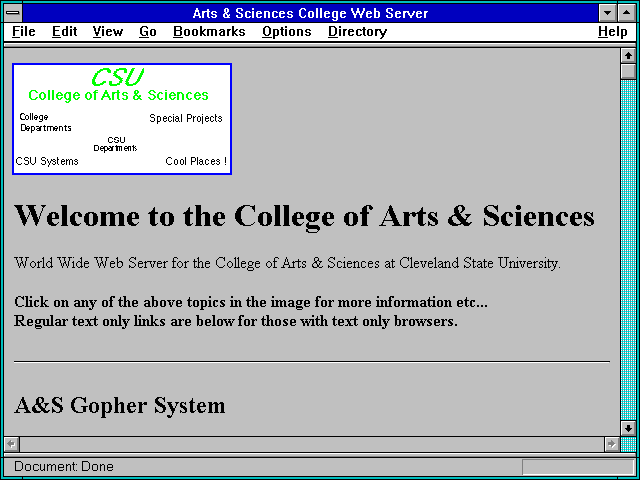Click the horizontal scrollbar left arrow
Viewport: 640px width, 480px height.
[11, 444]
